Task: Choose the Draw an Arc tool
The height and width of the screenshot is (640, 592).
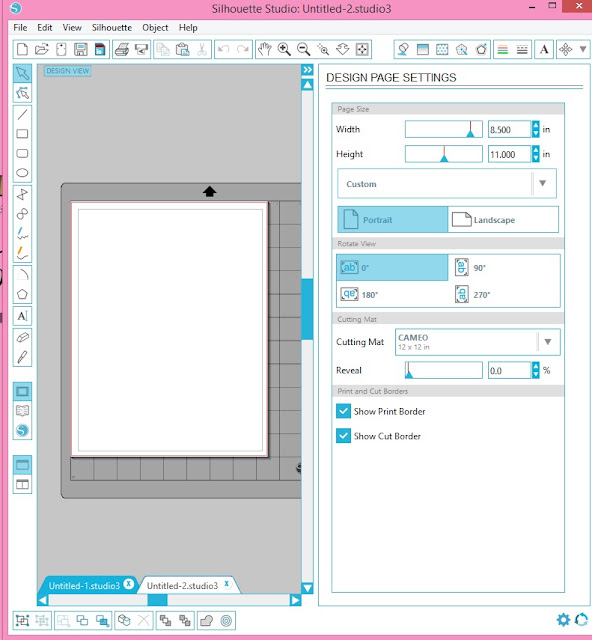Action: (22, 275)
